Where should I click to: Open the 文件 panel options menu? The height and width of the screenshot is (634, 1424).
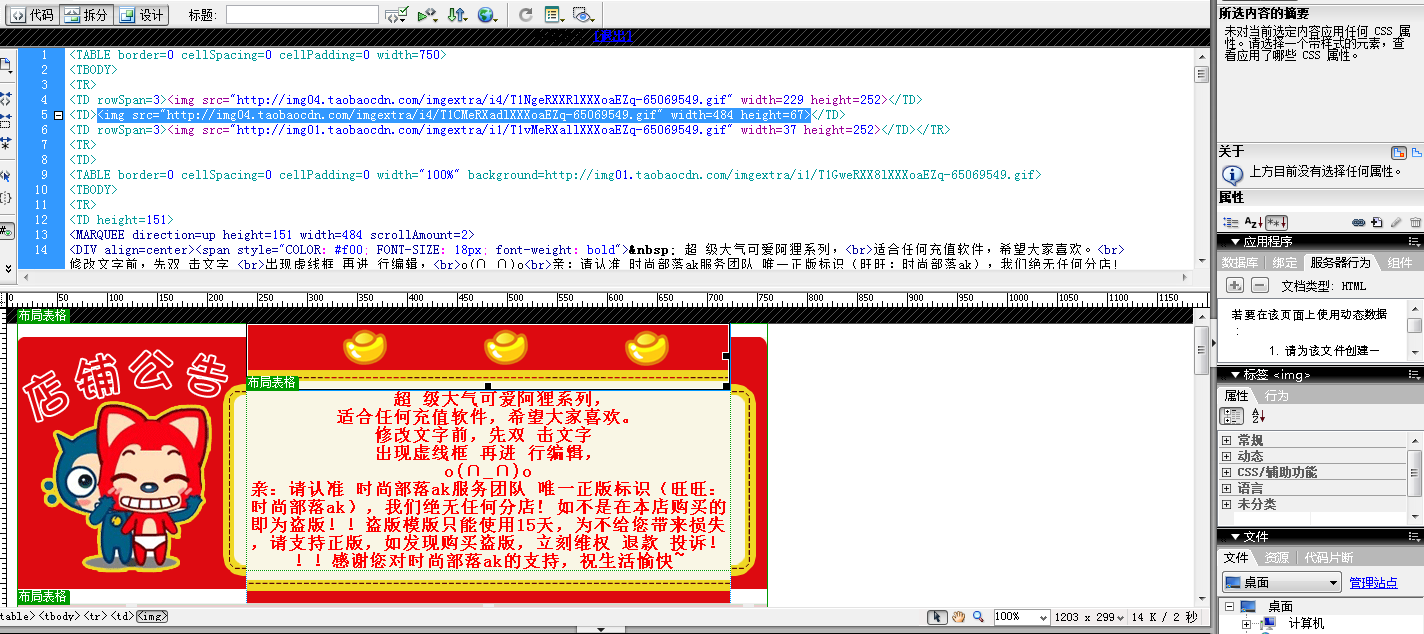[x=1414, y=537]
